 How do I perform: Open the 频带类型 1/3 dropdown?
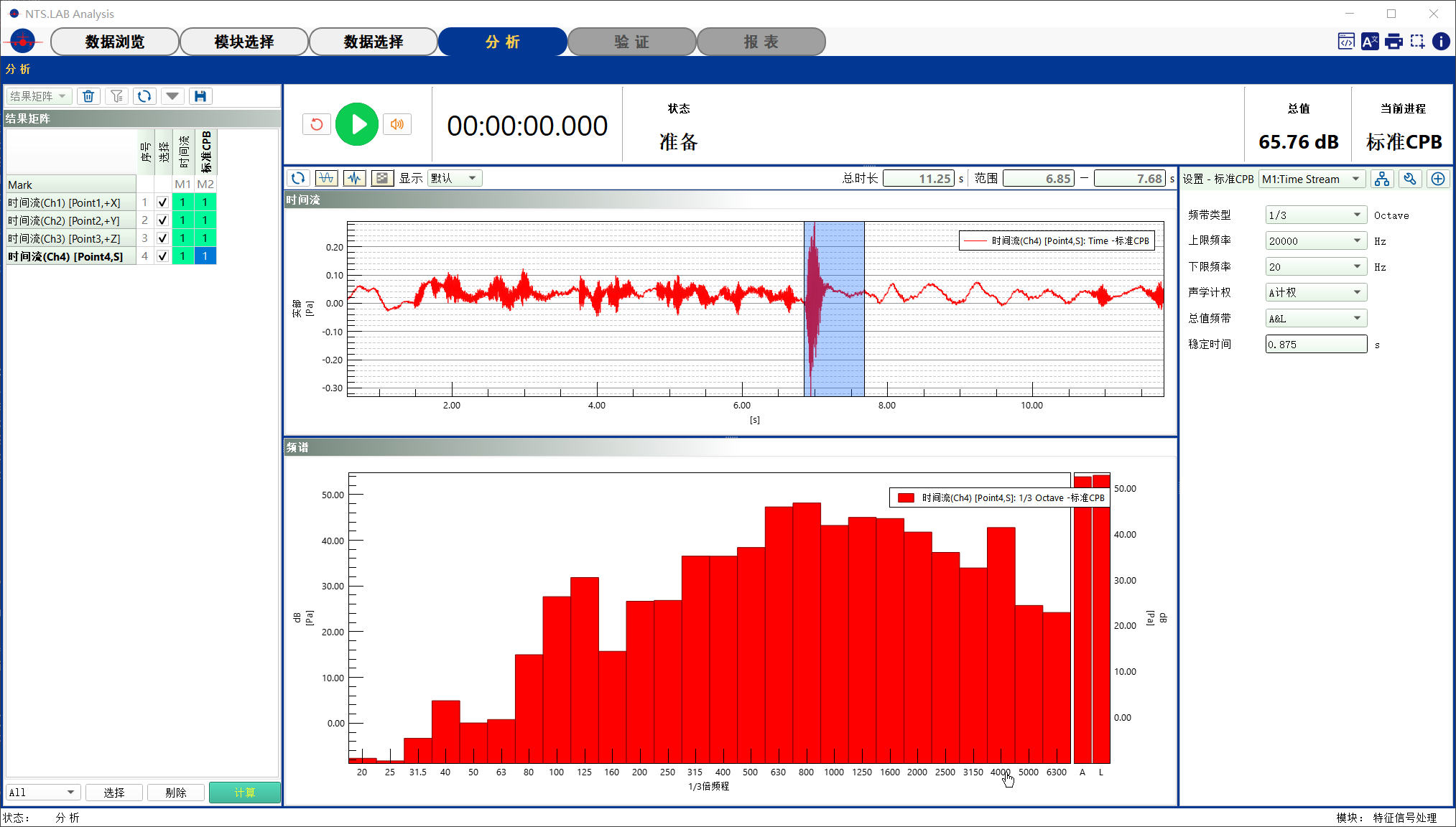coord(1316,215)
